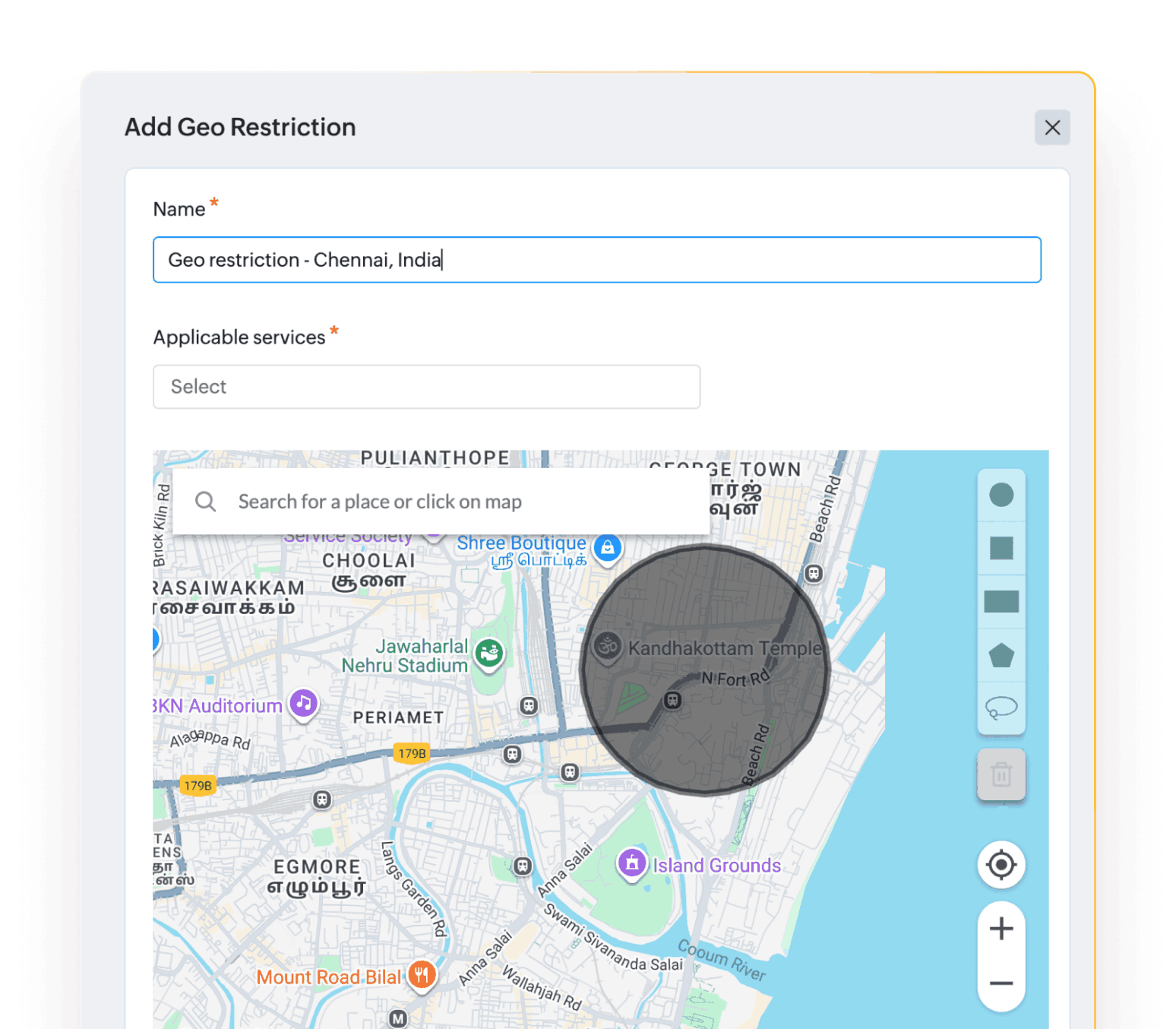The width and height of the screenshot is (1176, 1029).
Task: Select the rectangle drawing tool
Action: tap(1001, 601)
